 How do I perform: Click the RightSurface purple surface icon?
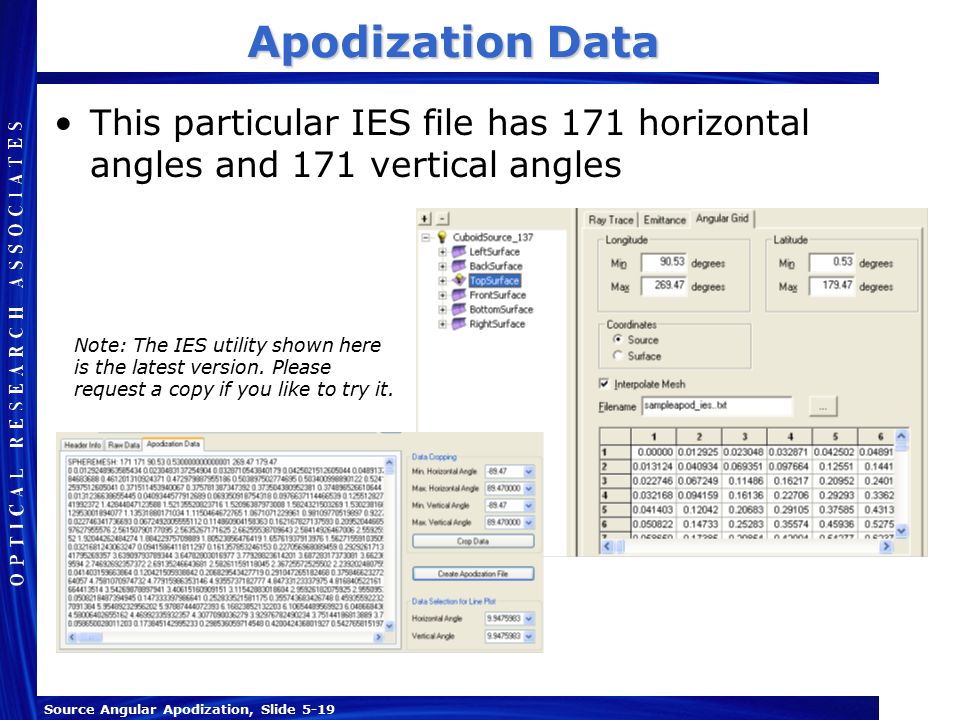click(x=459, y=324)
